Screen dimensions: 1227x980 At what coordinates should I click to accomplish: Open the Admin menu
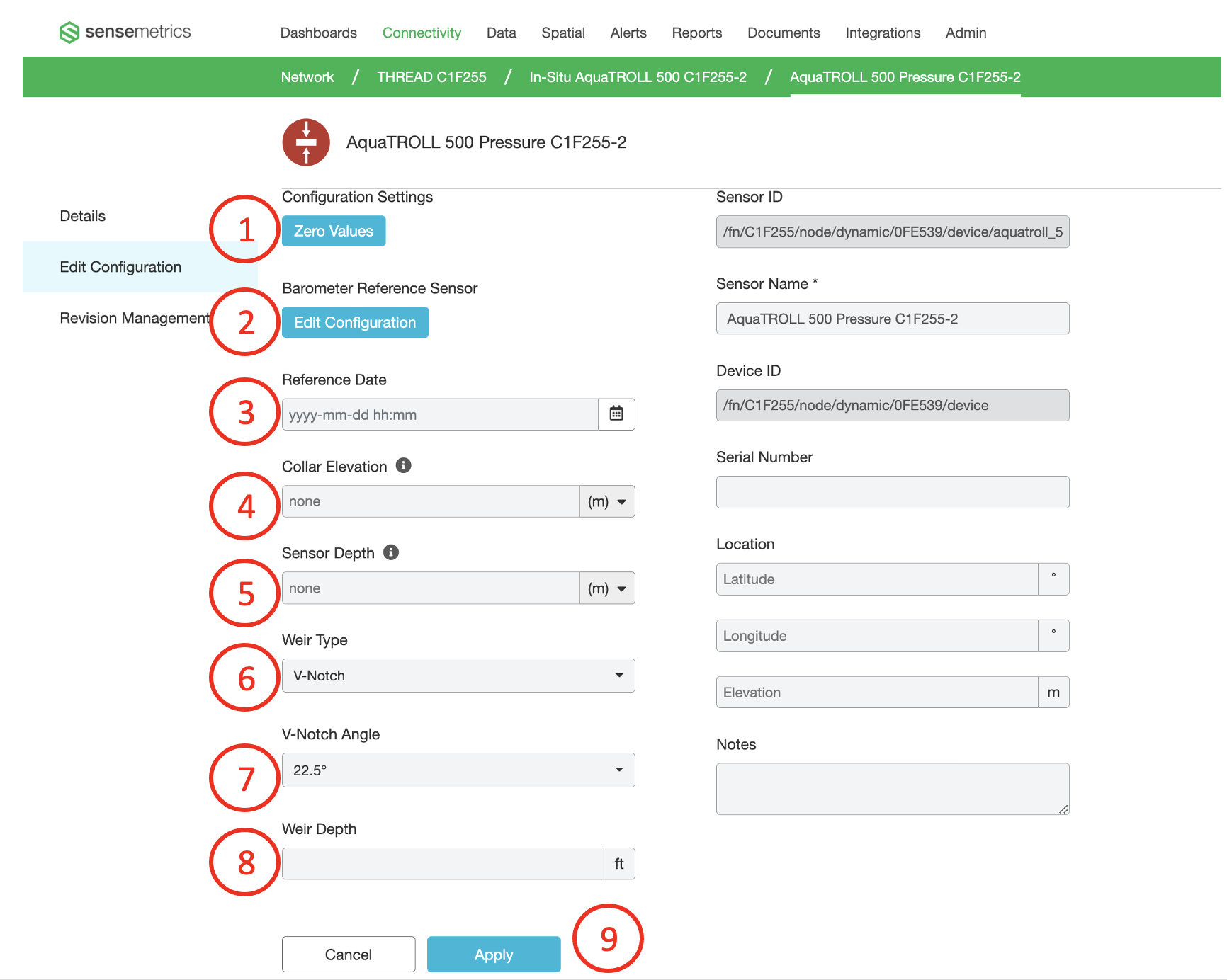966,33
